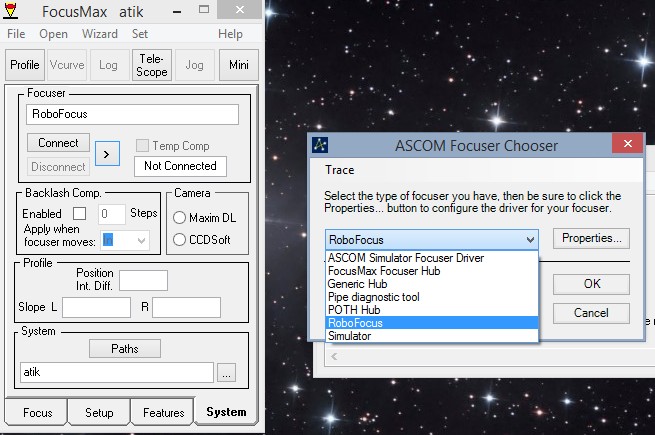
Task: Open focuser driver Properties
Action: click(591, 238)
